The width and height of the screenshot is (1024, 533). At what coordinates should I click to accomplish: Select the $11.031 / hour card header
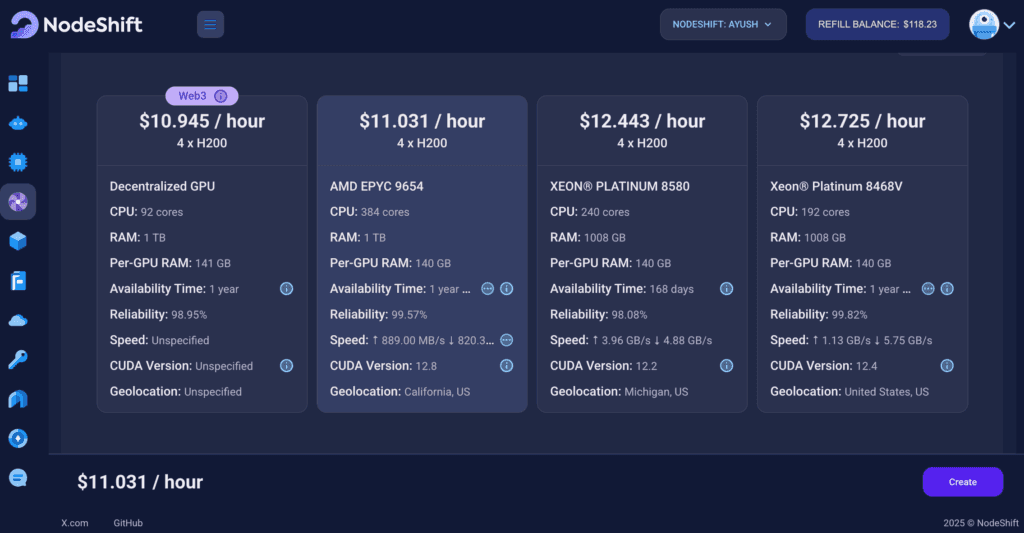pyautogui.click(x=422, y=131)
